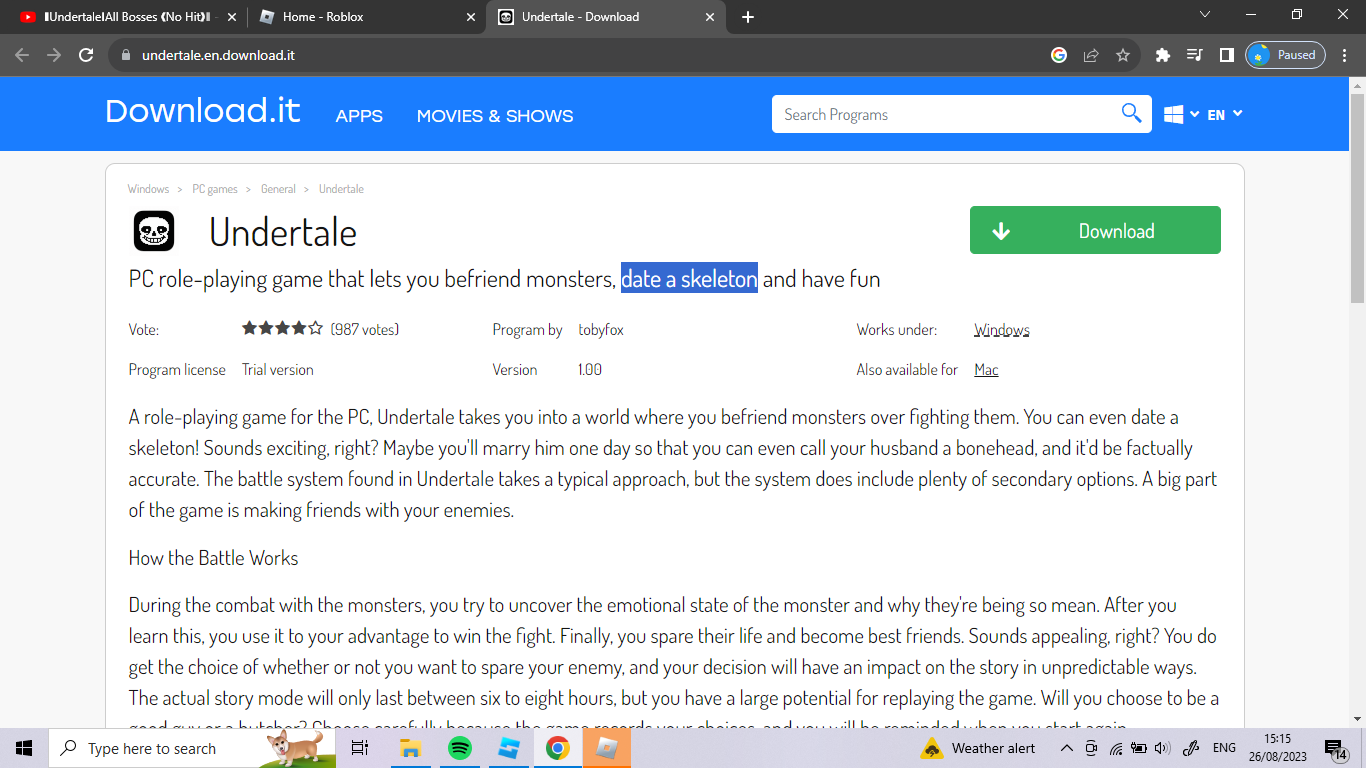Click the search magnifier icon
1366x768 pixels.
point(1131,114)
